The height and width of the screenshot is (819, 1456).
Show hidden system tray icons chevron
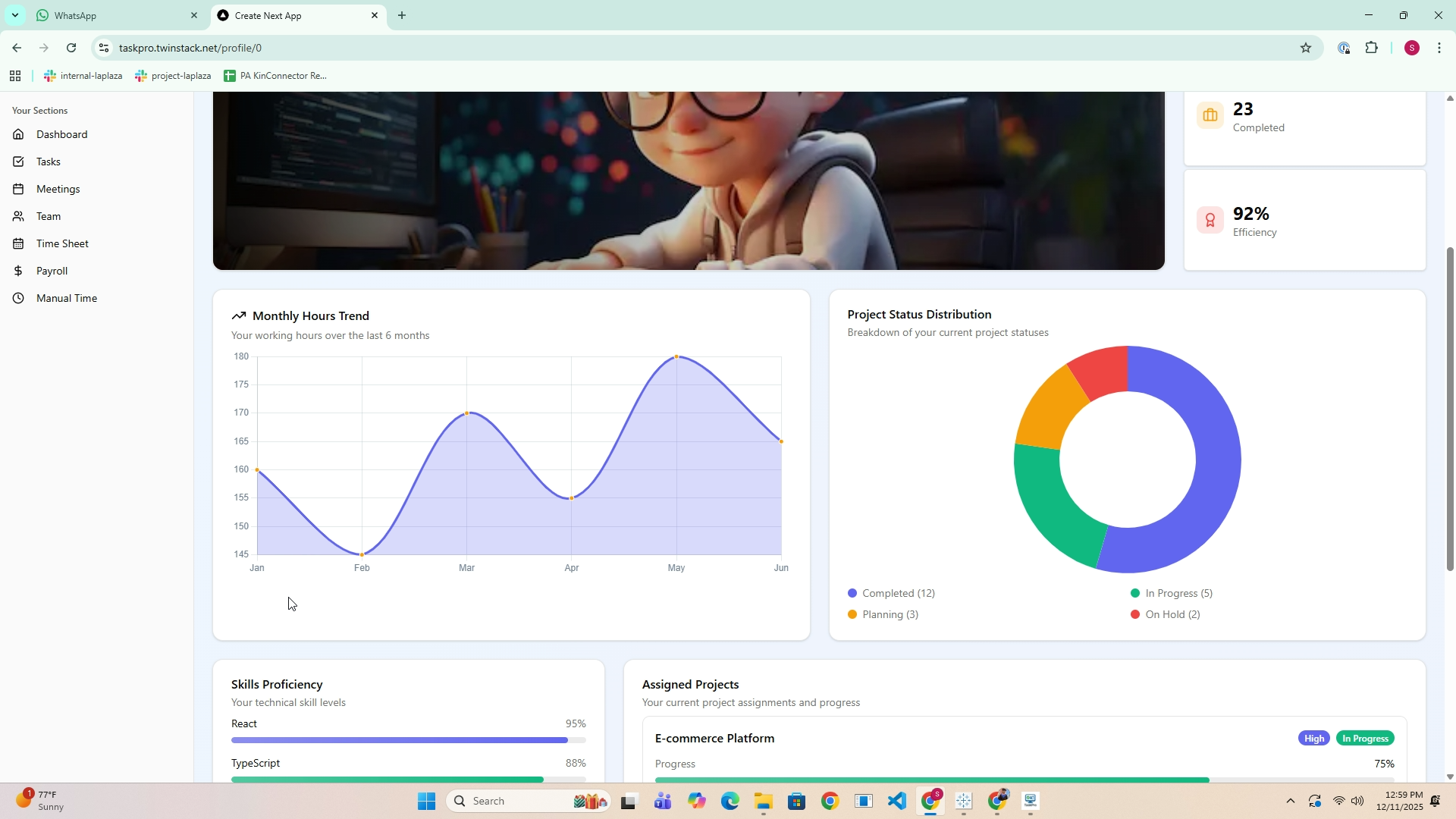1290,801
